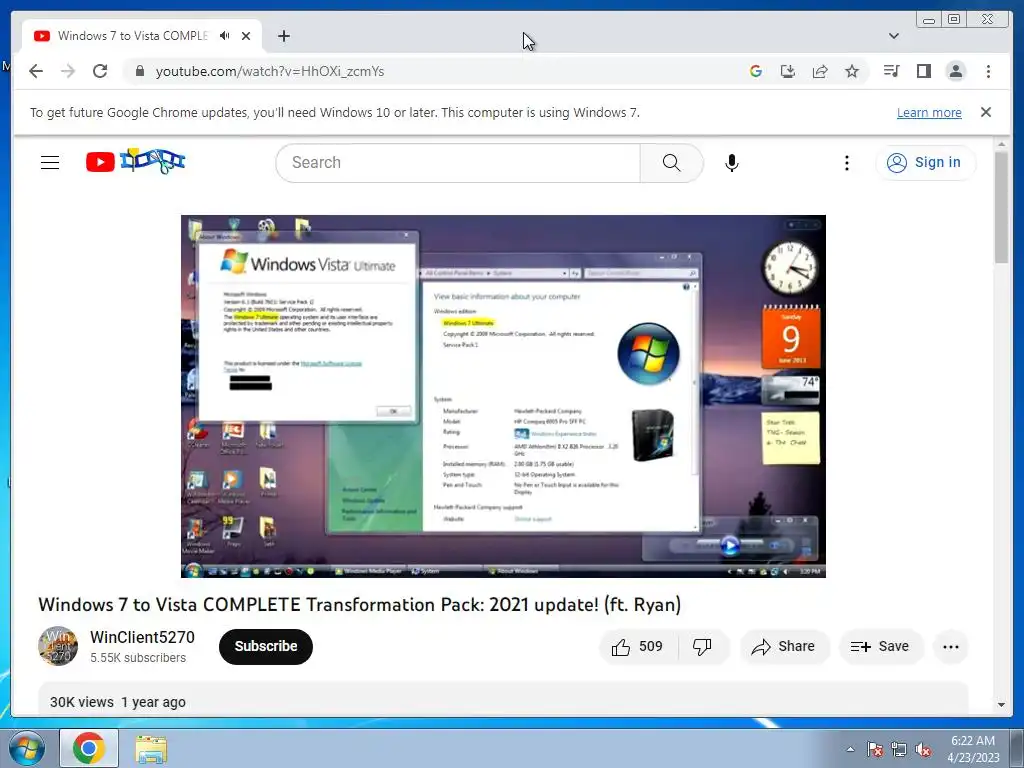Open Chrome three-dot menu

pyautogui.click(x=988, y=71)
